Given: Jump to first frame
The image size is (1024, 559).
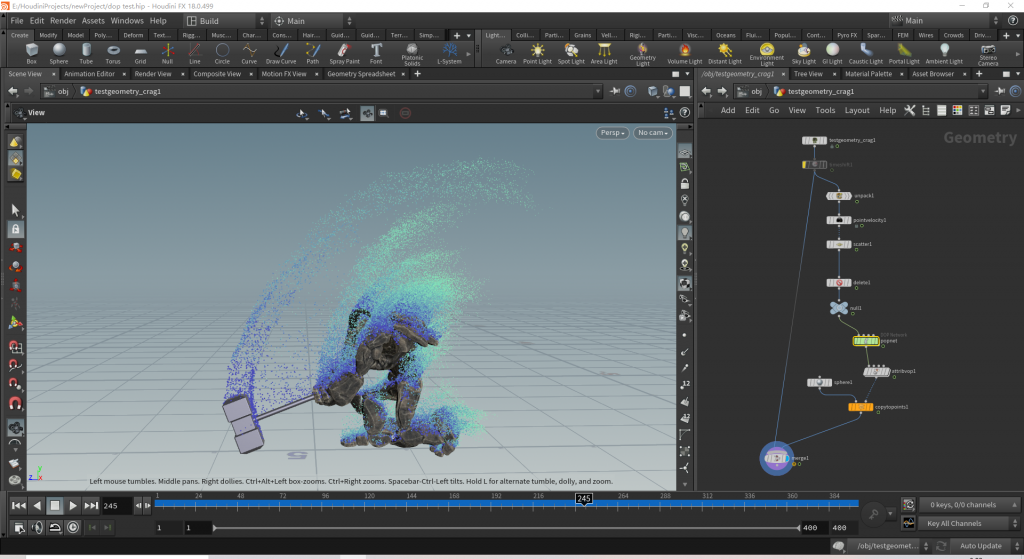Looking at the screenshot, I should pyautogui.click(x=18, y=505).
